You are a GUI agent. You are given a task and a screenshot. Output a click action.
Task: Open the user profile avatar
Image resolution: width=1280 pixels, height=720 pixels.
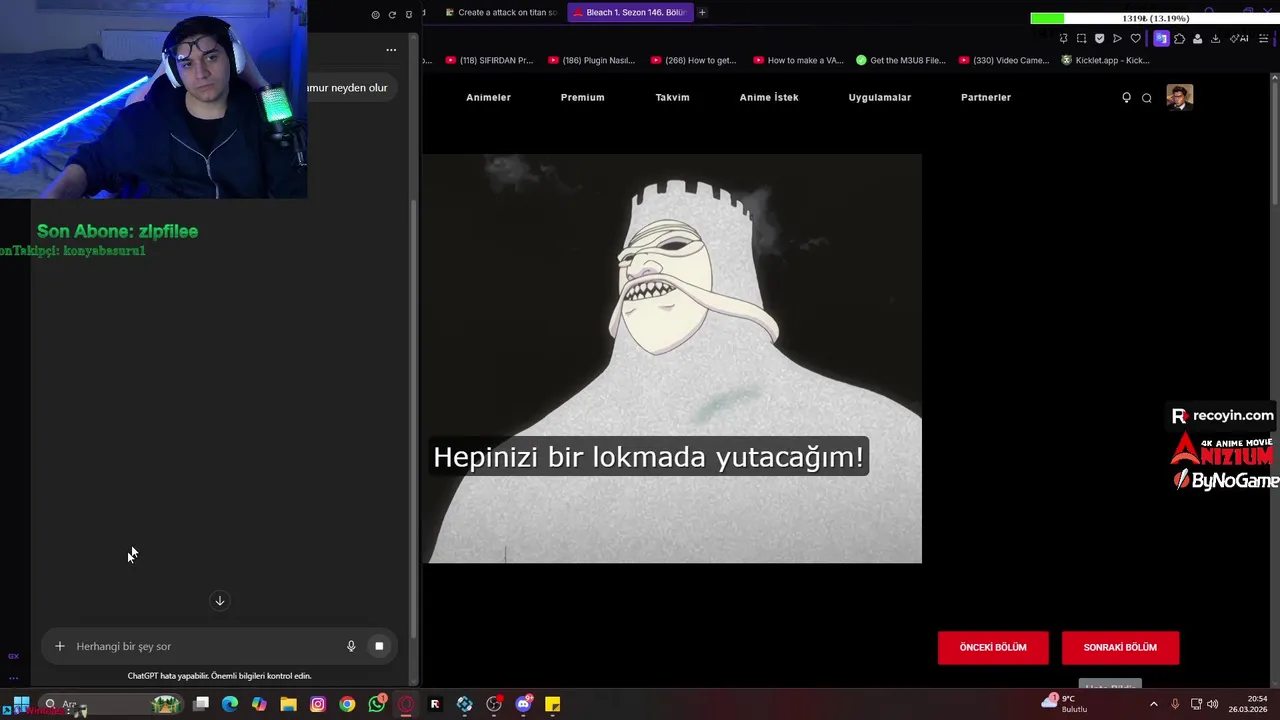(1179, 97)
